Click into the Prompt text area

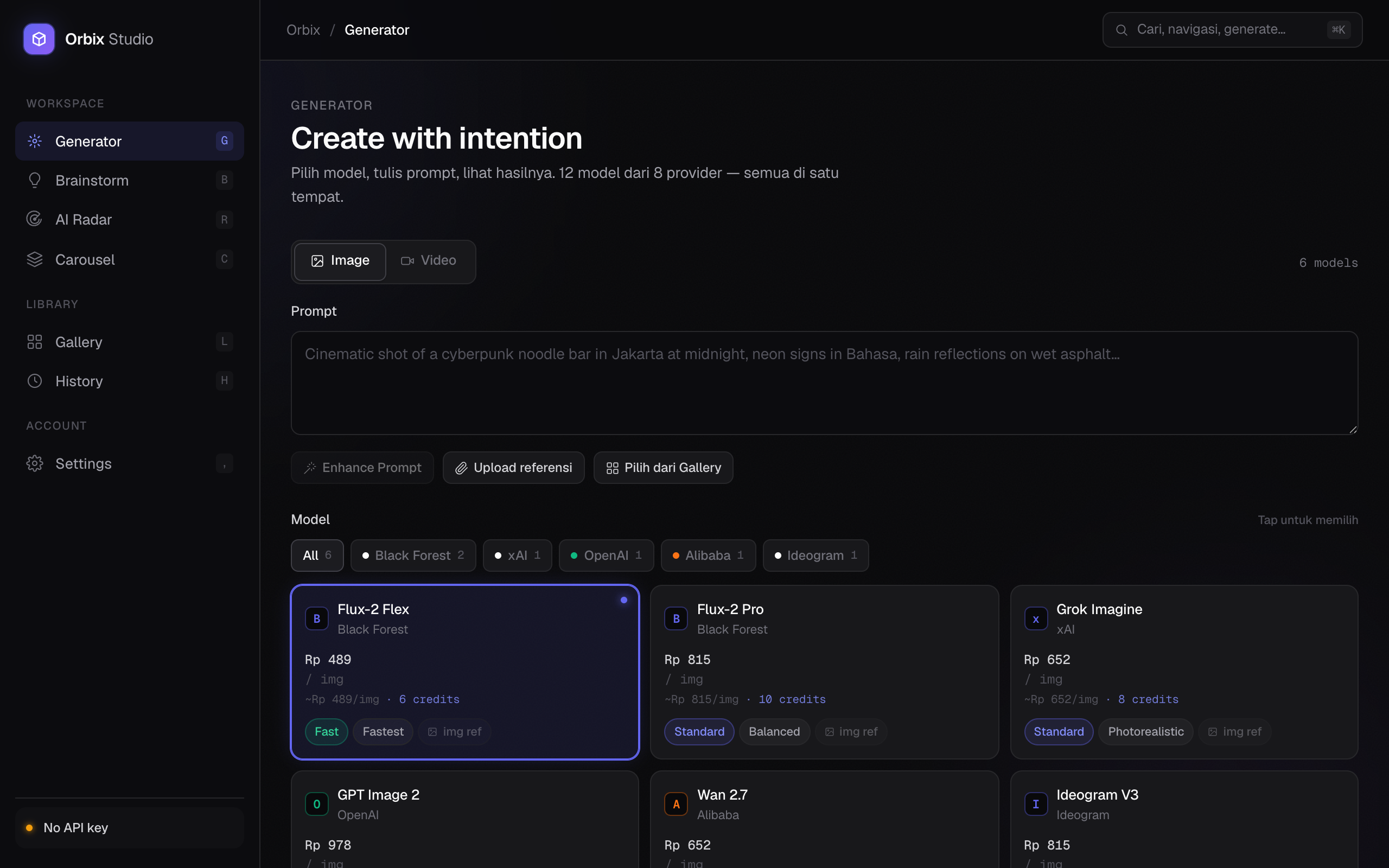click(x=824, y=383)
